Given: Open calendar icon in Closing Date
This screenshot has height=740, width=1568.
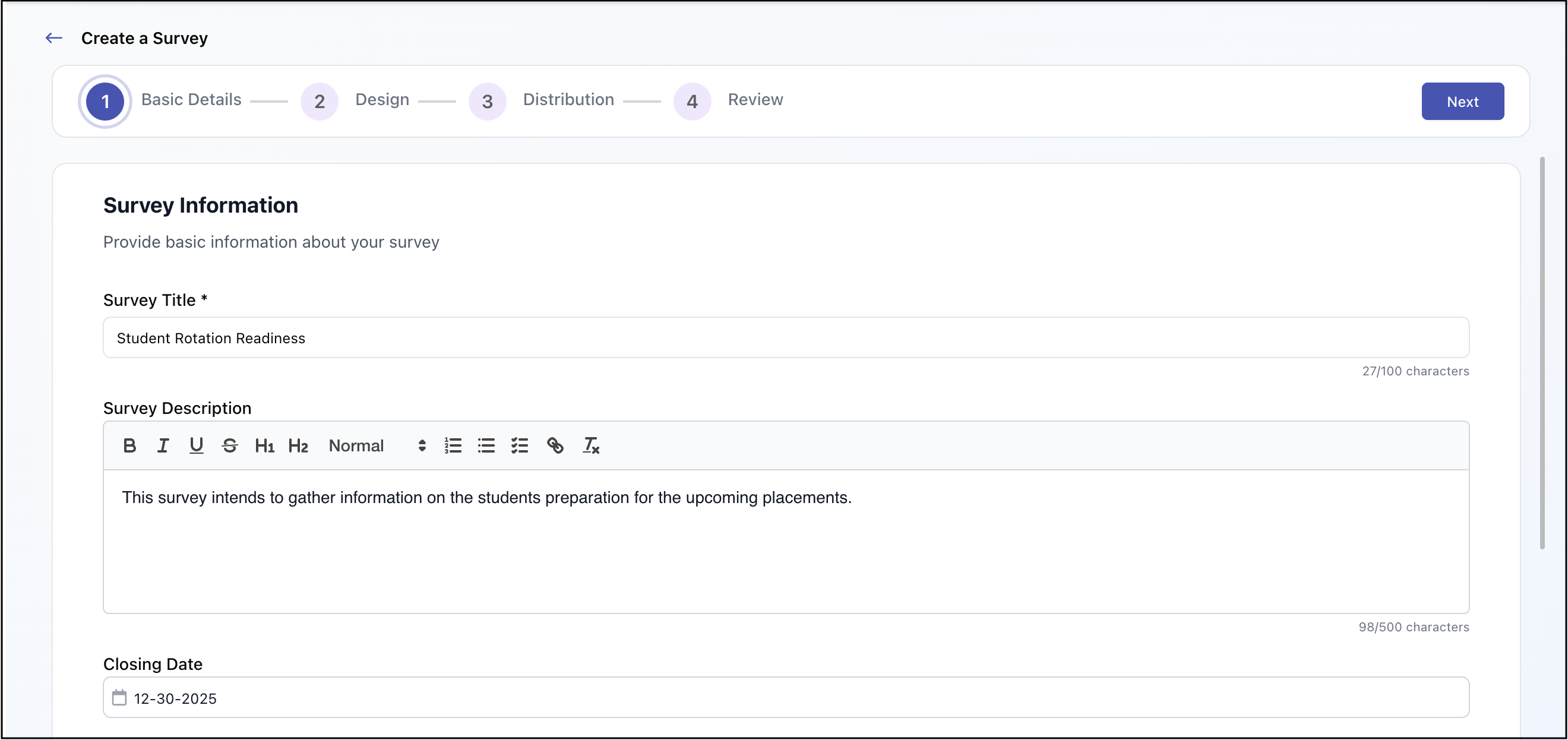Looking at the screenshot, I should 119,697.
